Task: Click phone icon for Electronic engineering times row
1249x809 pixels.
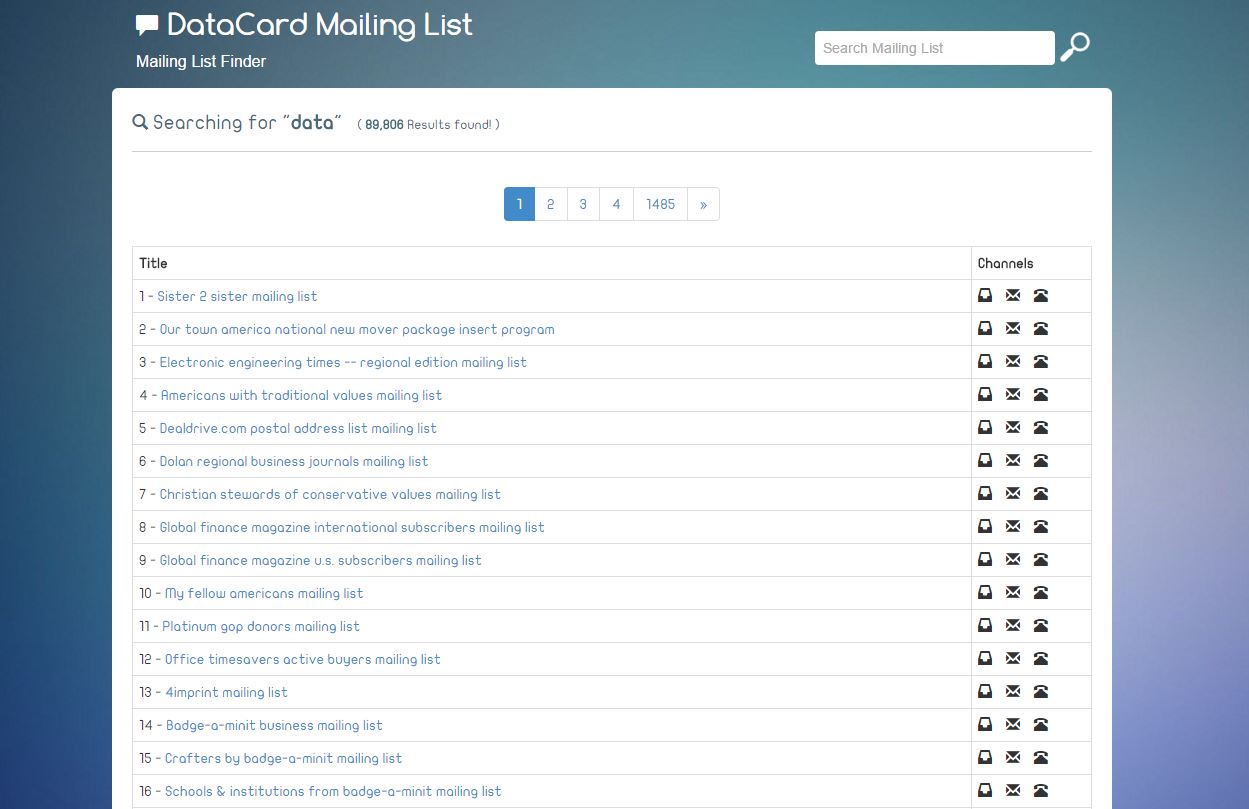Action: coord(1041,361)
